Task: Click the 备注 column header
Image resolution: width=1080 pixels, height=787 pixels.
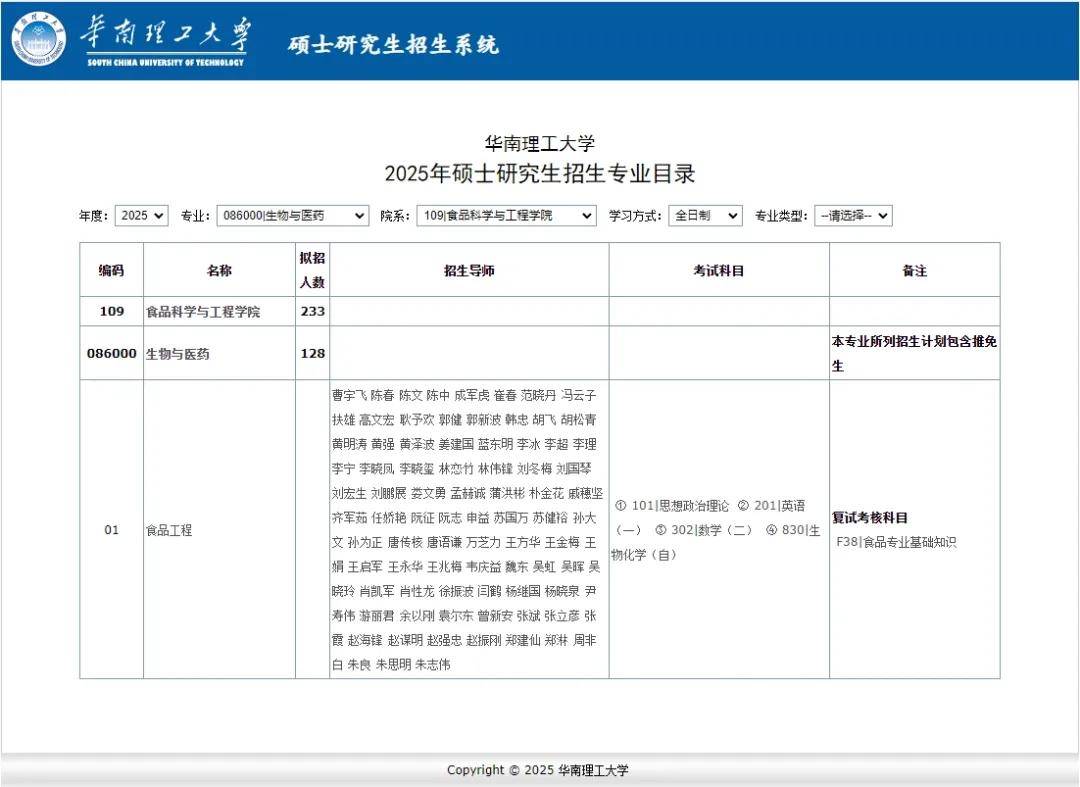Action: click(x=915, y=270)
